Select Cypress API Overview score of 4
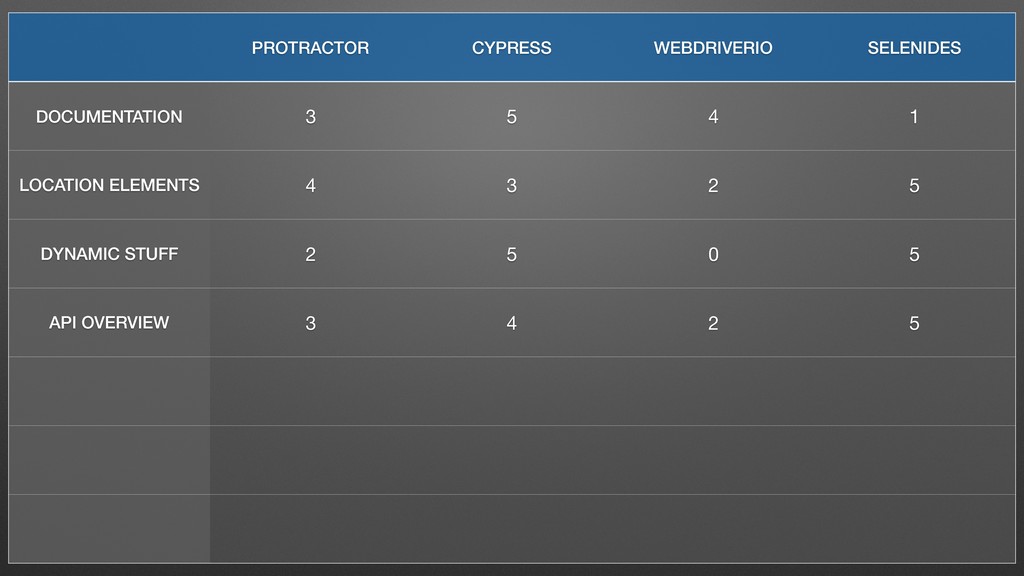This screenshot has width=1024, height=576. click(511, 323)
